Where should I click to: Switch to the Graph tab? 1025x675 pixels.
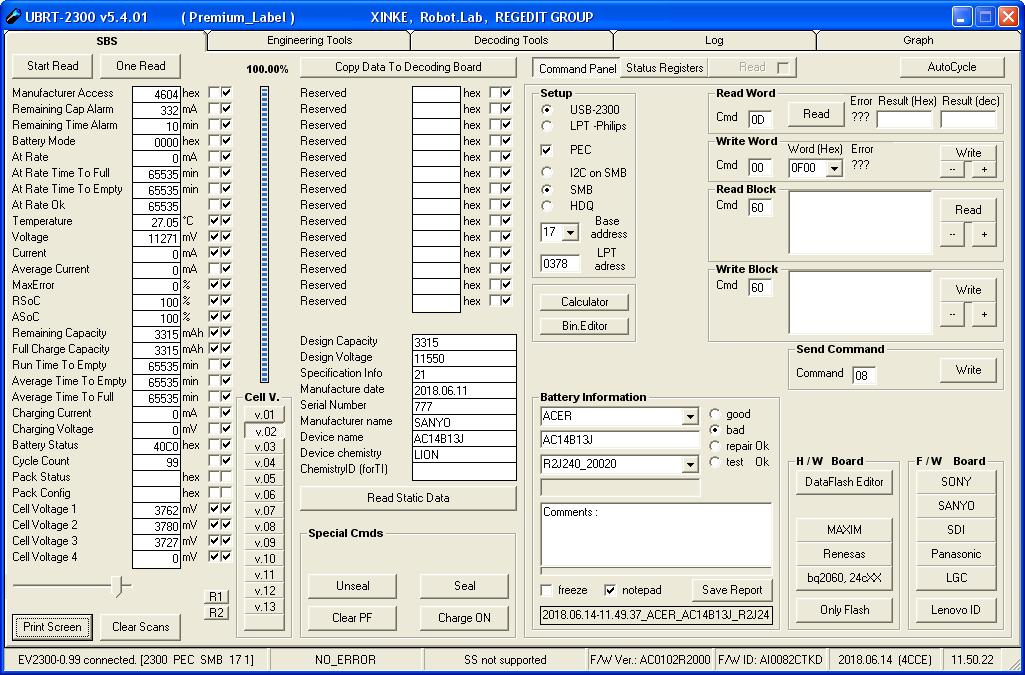click(x=918, y=41)
